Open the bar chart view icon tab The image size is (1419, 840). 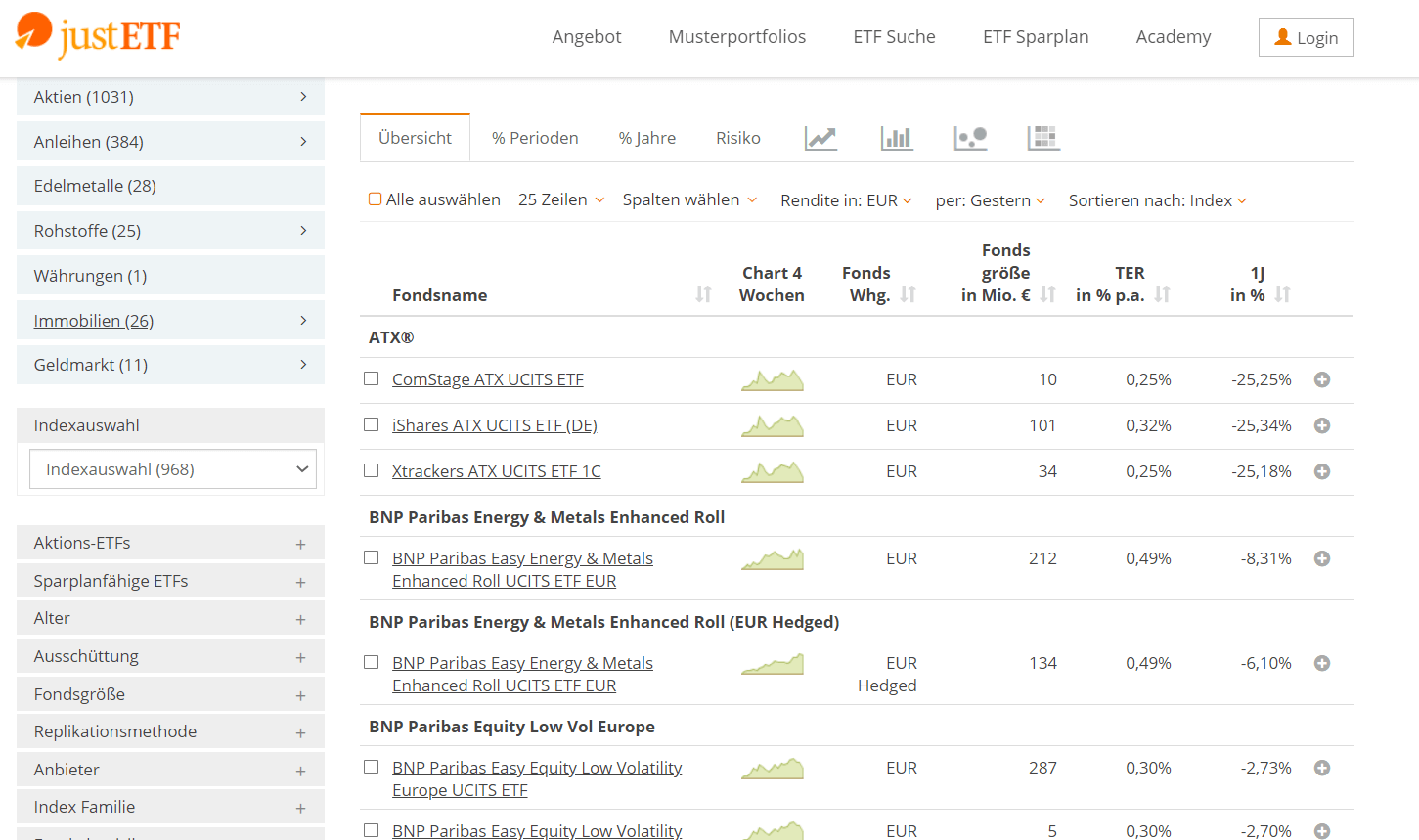point(896,138)
